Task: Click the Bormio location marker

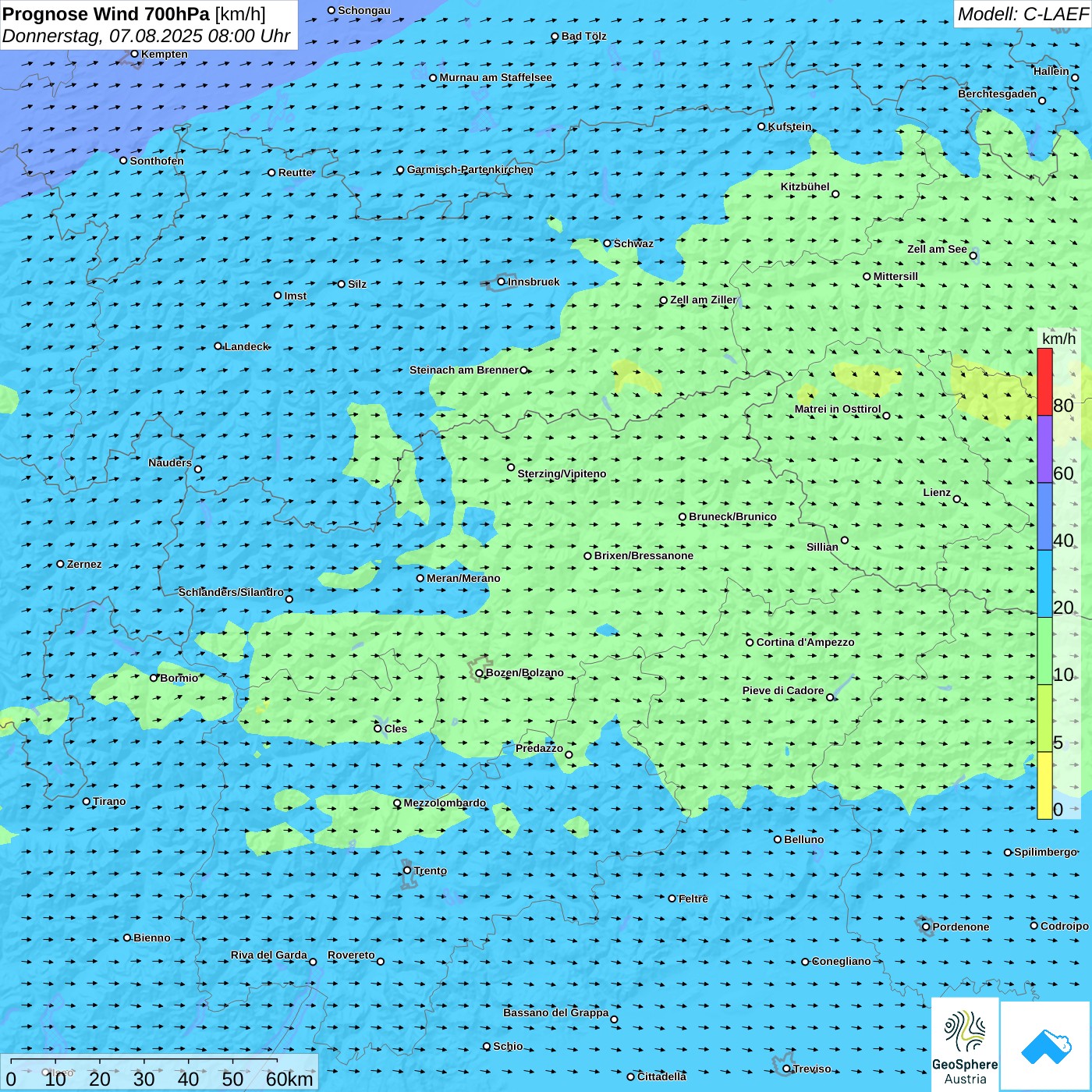Action: click(154, 678)
